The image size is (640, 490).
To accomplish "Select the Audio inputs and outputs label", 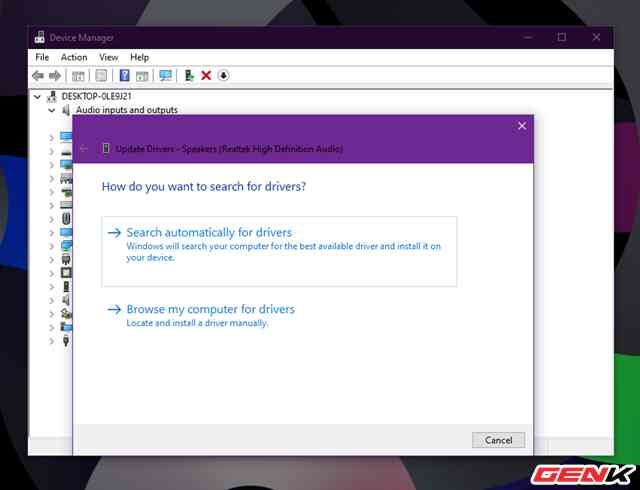I will 127,110.
